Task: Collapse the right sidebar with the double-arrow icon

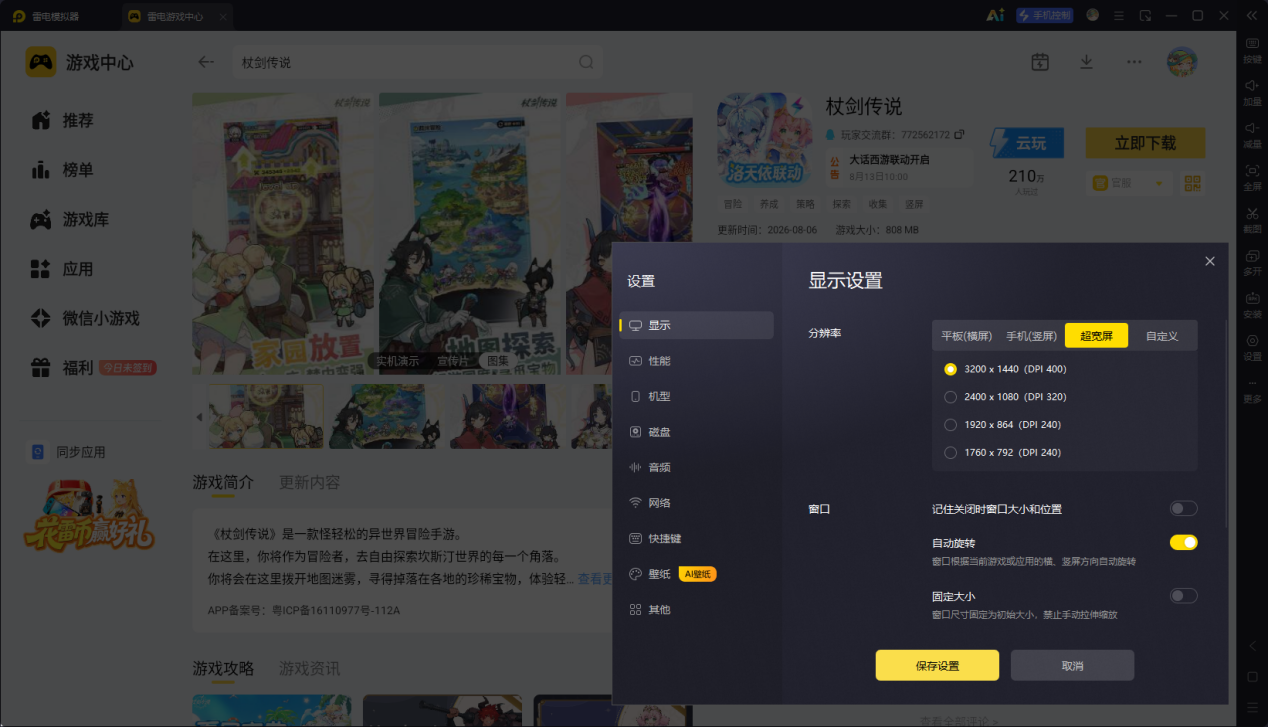Action: [x=1252, y=16]
